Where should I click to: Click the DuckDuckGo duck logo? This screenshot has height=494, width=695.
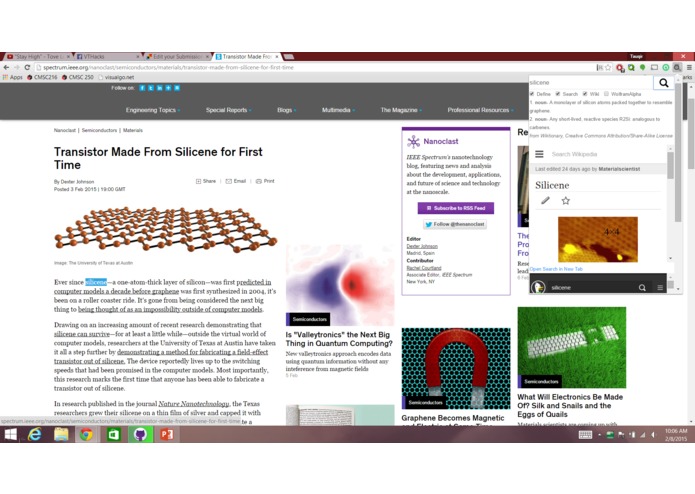[538, 288]
